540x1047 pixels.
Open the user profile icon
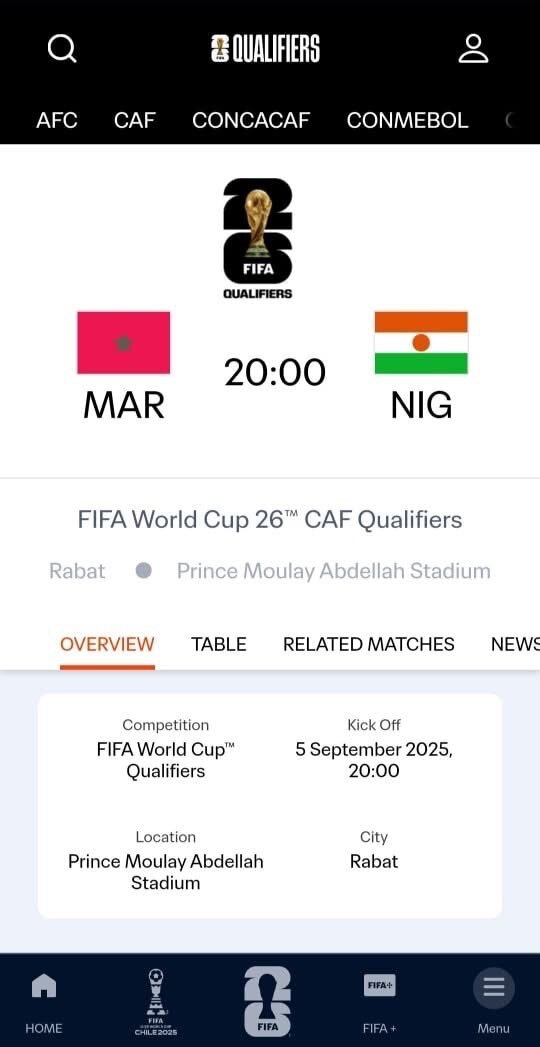coord(473,49)
